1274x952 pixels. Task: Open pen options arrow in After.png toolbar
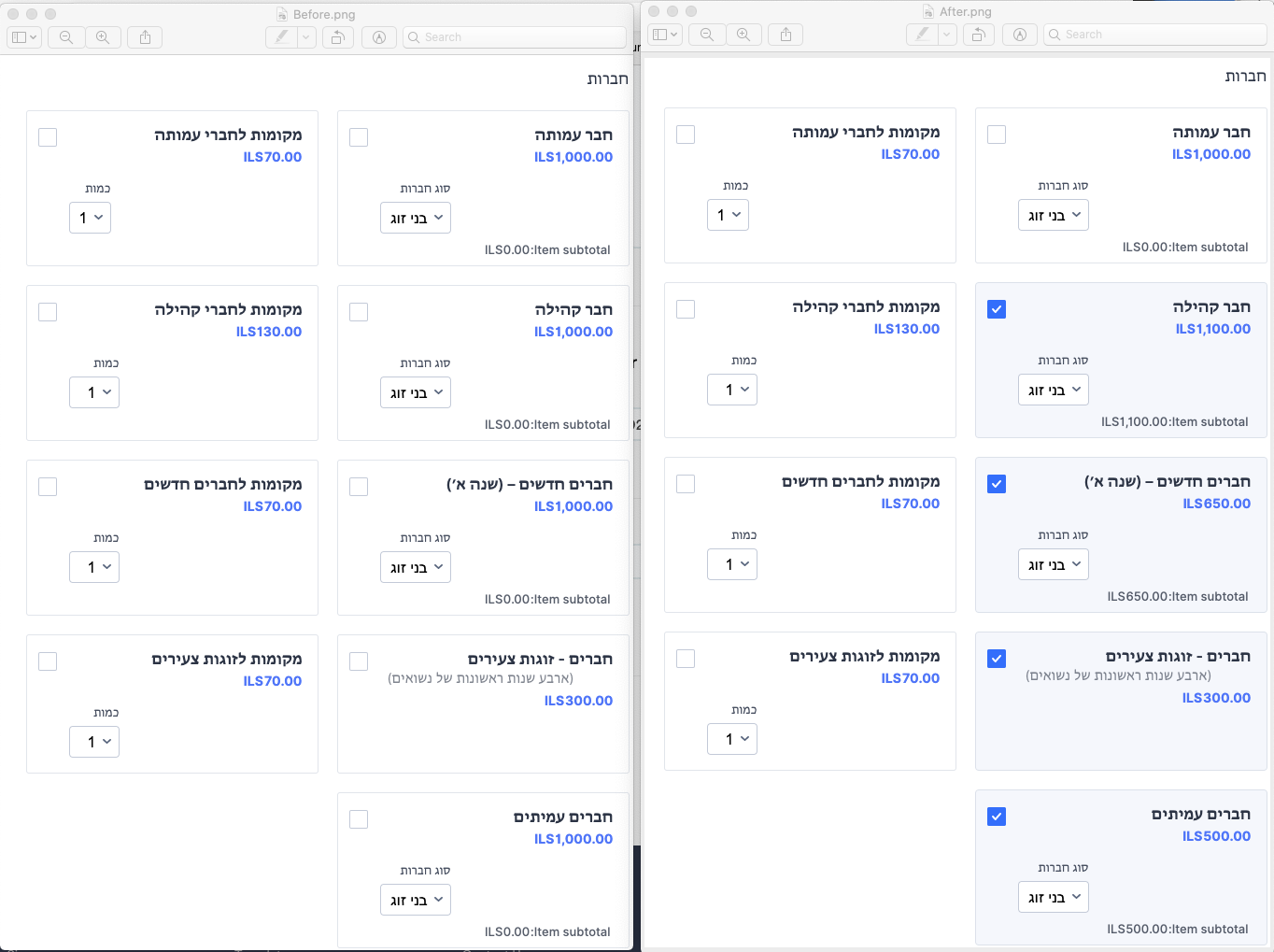pos(947,35)
